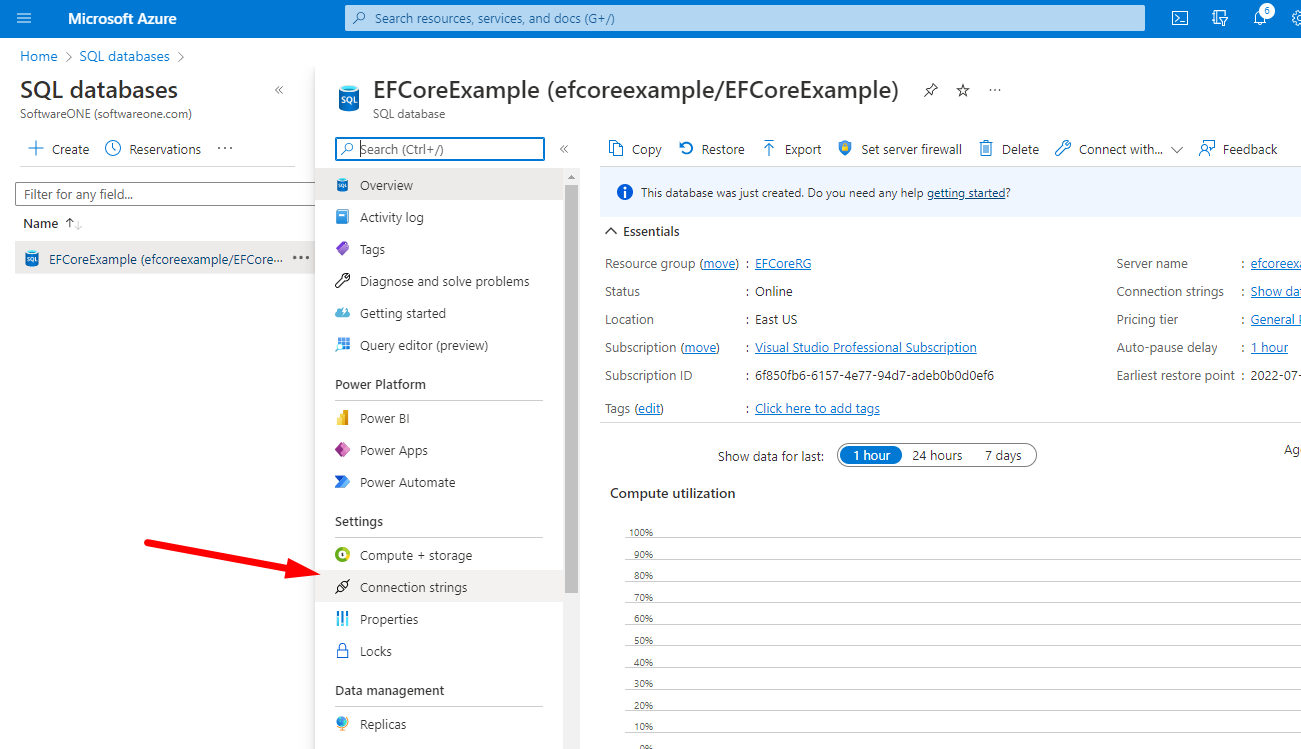Mark the database as favorite with star
Image resolution: width=1301 pixels, height=749 pixels.
(963, 90)
